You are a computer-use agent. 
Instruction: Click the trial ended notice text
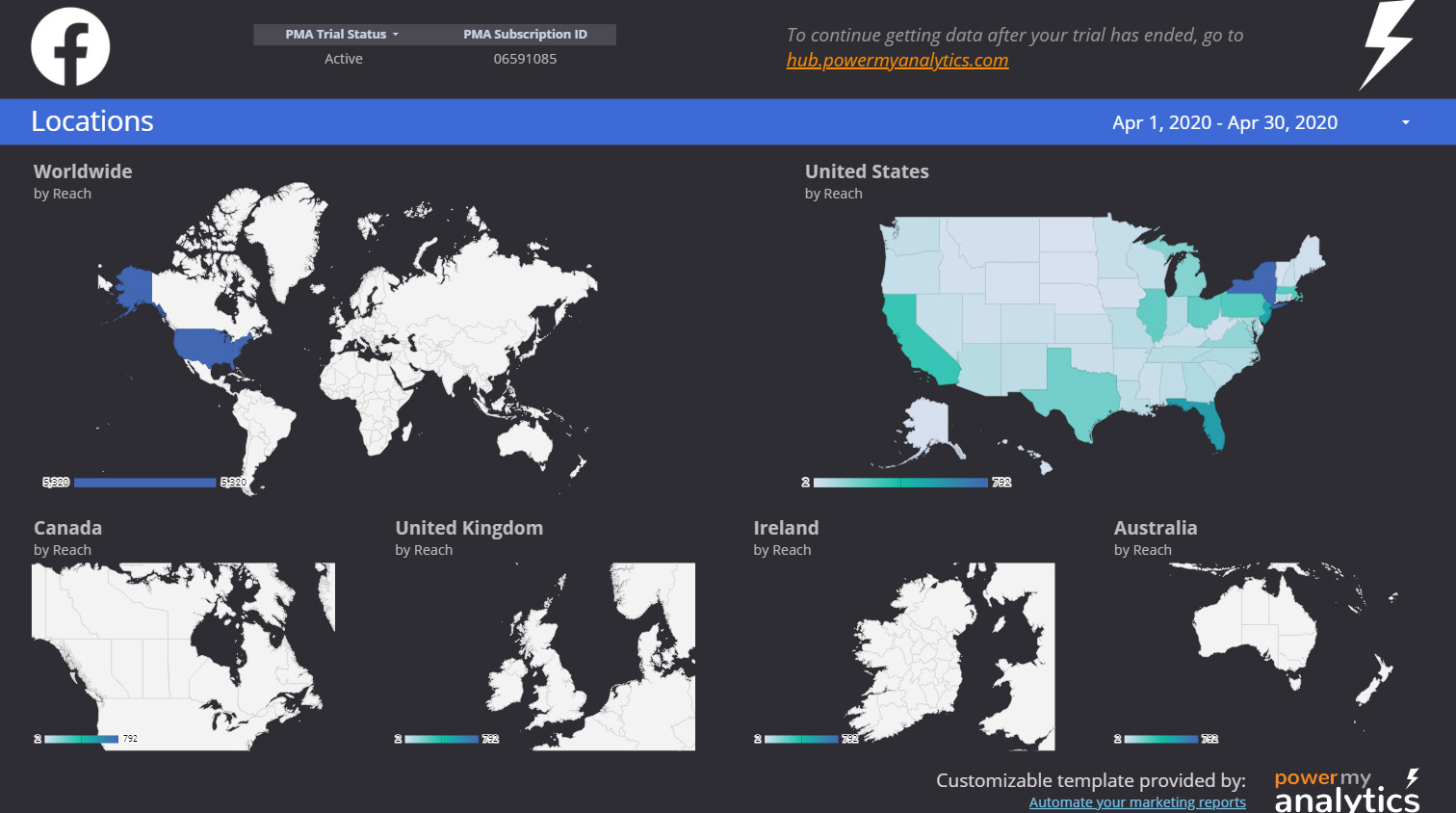(1015, 36)
